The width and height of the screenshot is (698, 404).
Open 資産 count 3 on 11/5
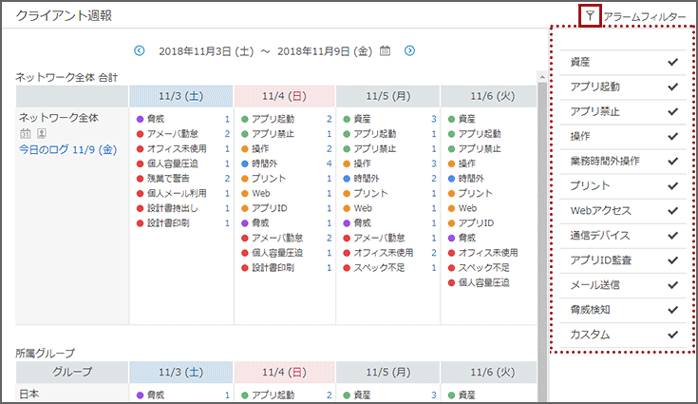434,119
